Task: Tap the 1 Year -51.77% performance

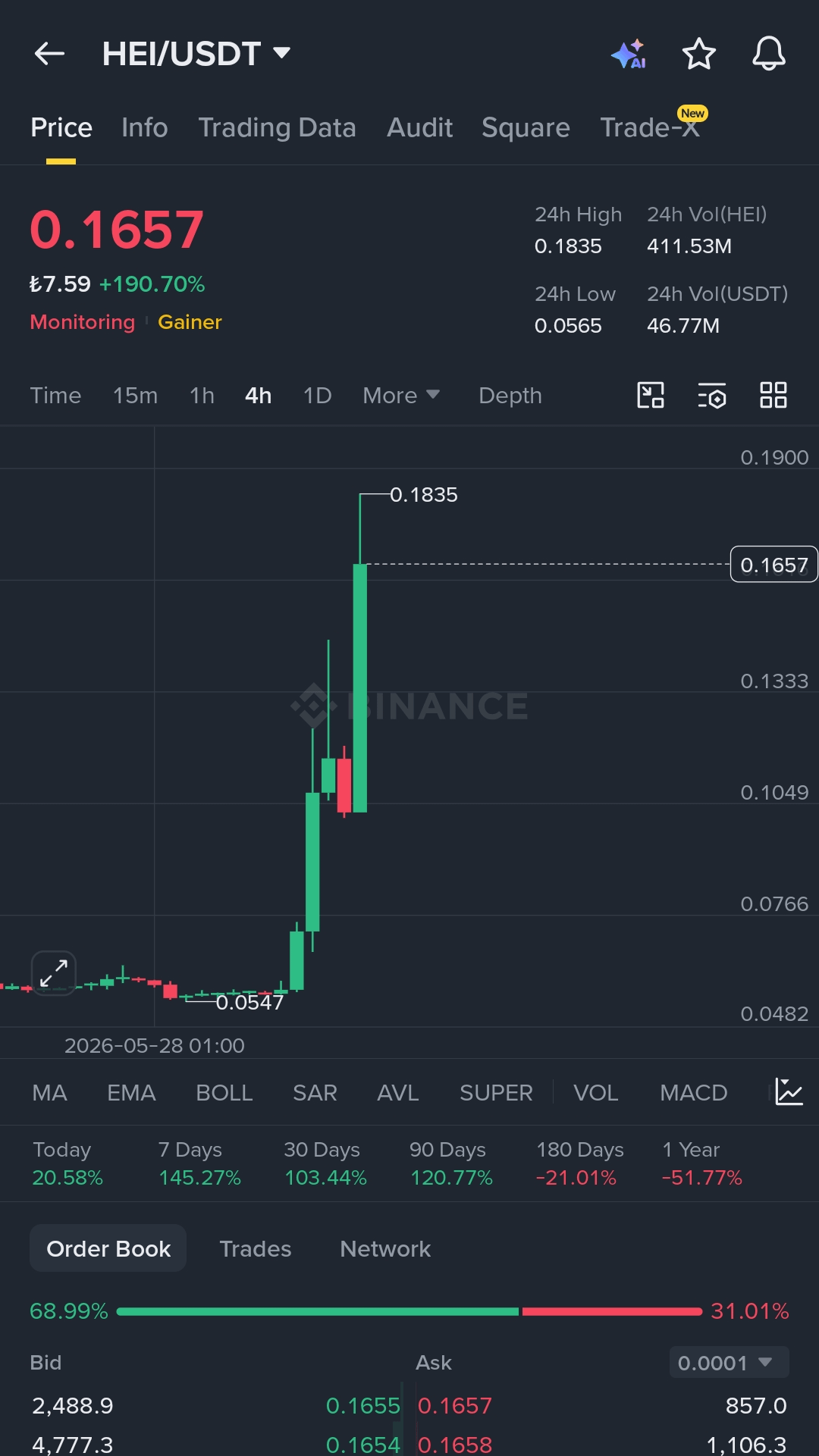Action: 701,1163
